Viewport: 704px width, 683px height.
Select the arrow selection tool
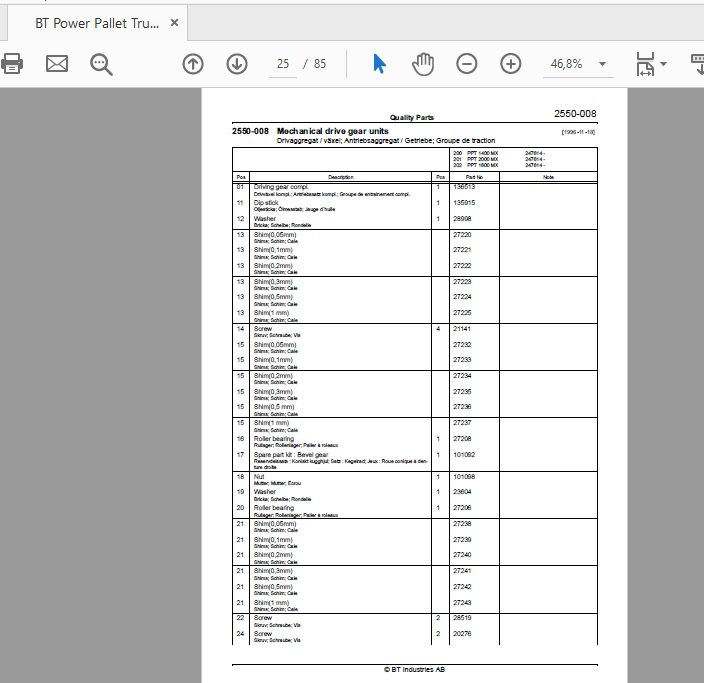coord(379,64)
